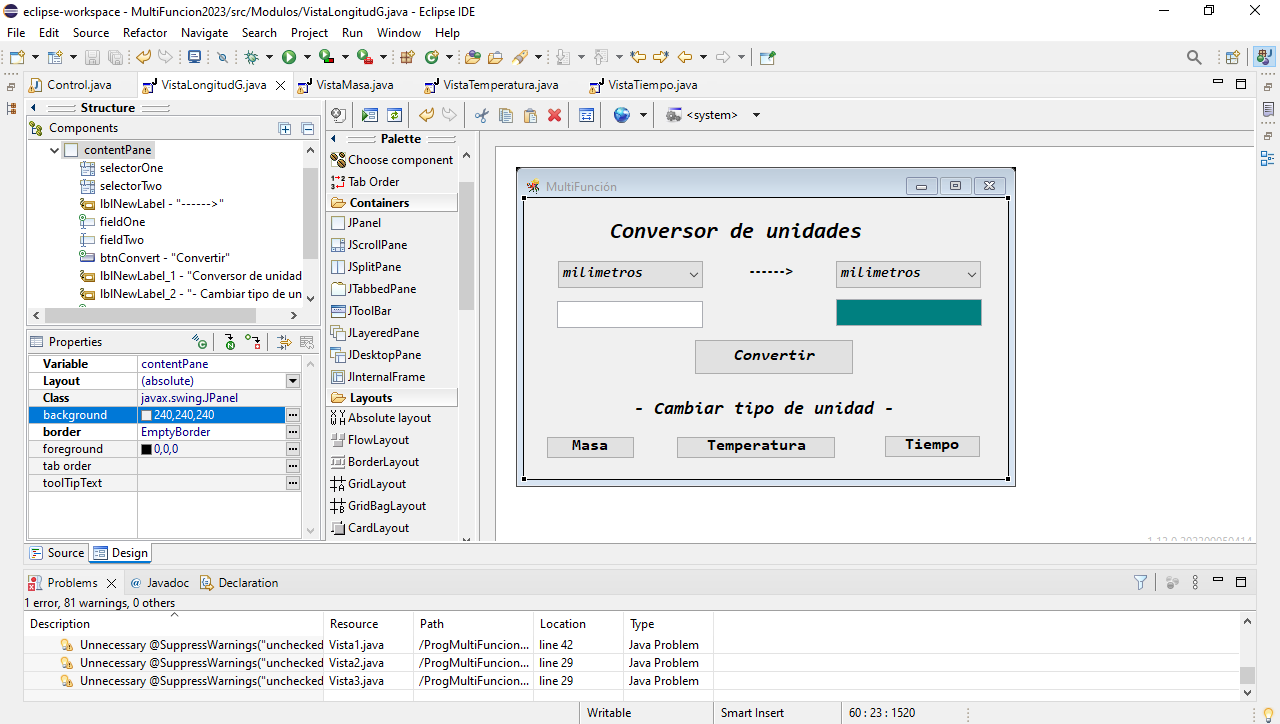Open the <system> look and feel dropdown
This screenshot has width=1280, height=724.
click(756, 115)
